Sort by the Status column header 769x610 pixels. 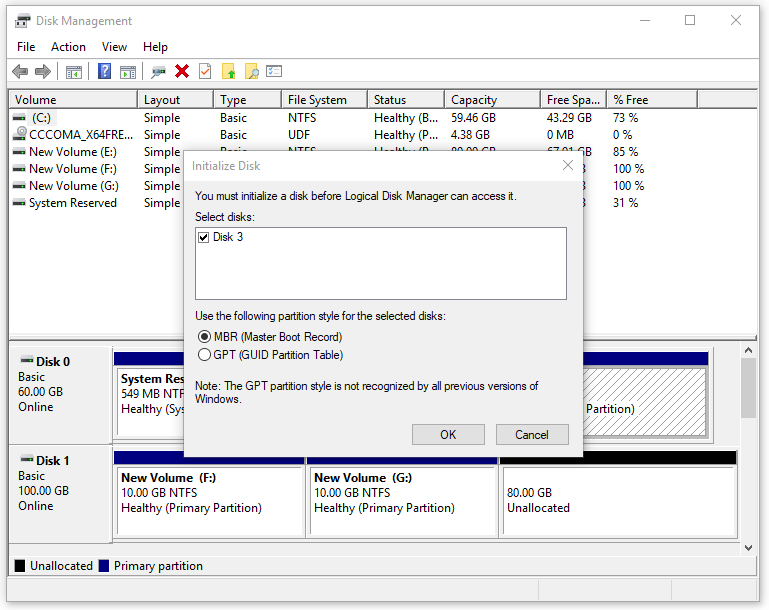coord(406,100)
